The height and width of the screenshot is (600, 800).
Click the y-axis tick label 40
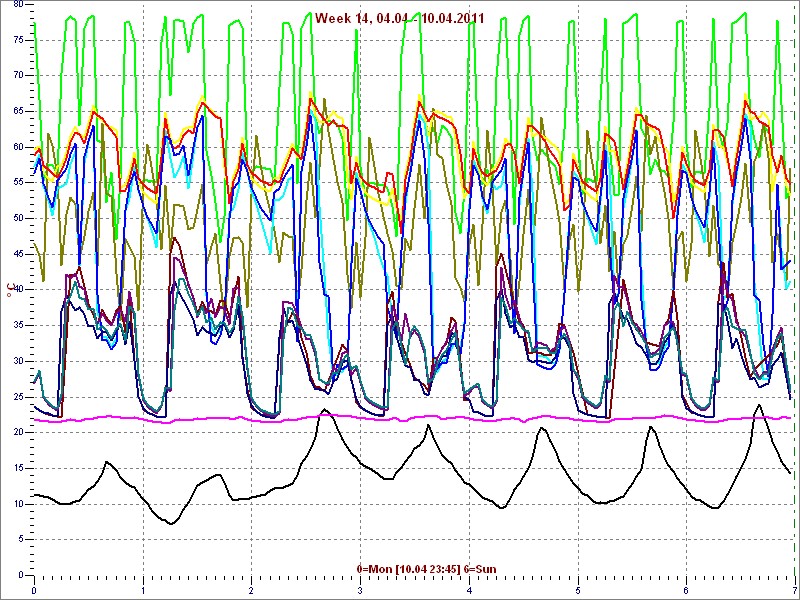[18, 290]
